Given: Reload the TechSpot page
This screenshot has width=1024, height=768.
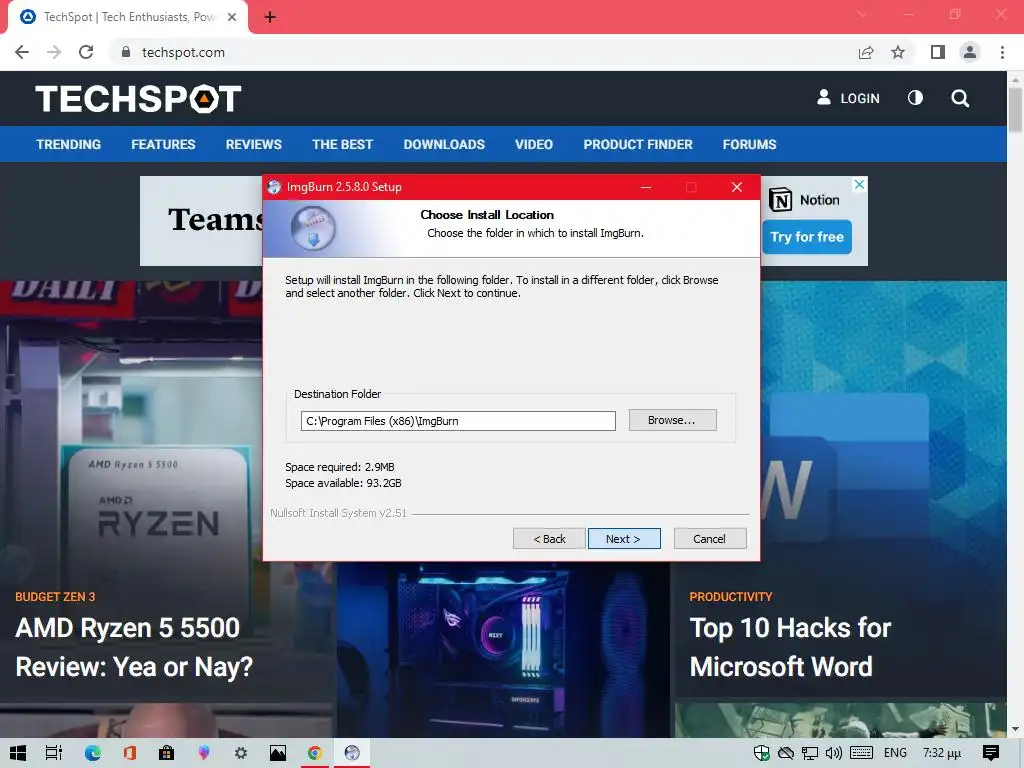Looking at the screenshot, I should (x=86, y=52).
